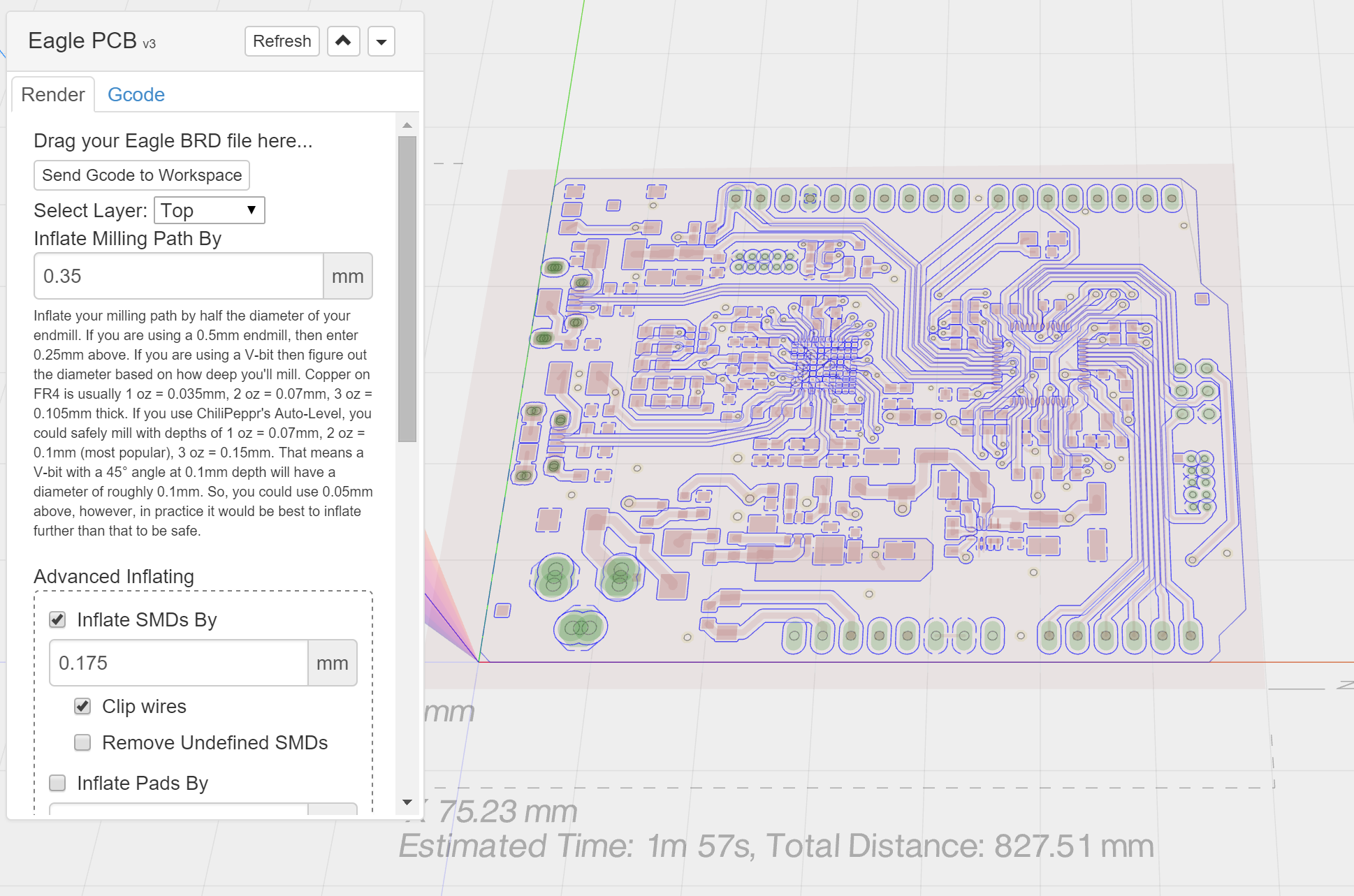Click the large green pad cluster at bottom-left

pyautogui.click(x=580, y=627)
